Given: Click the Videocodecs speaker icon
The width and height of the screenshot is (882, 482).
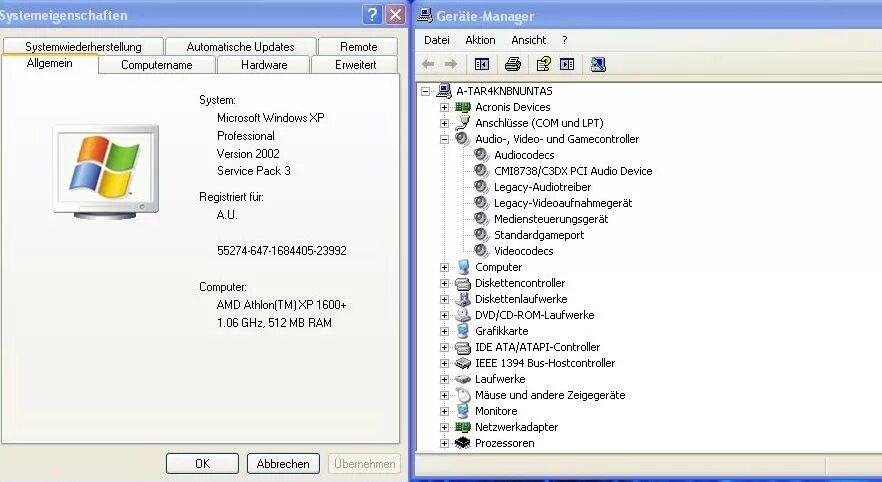Looking at the screenshot, I should 482,251.
